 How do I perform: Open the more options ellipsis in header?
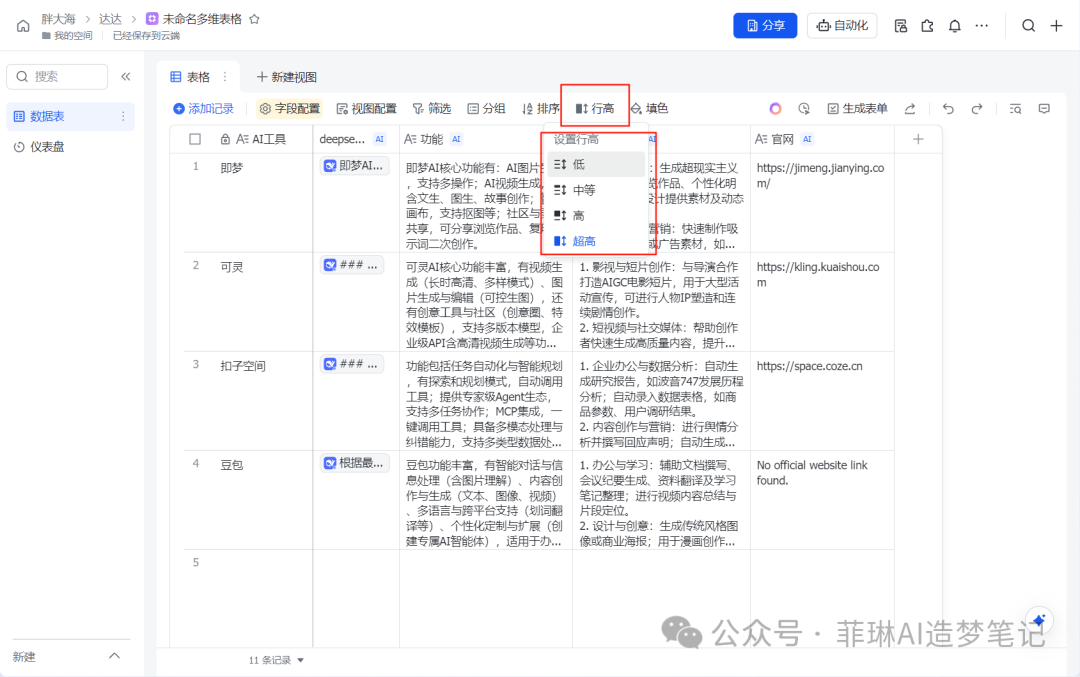[x=982, y=26]
